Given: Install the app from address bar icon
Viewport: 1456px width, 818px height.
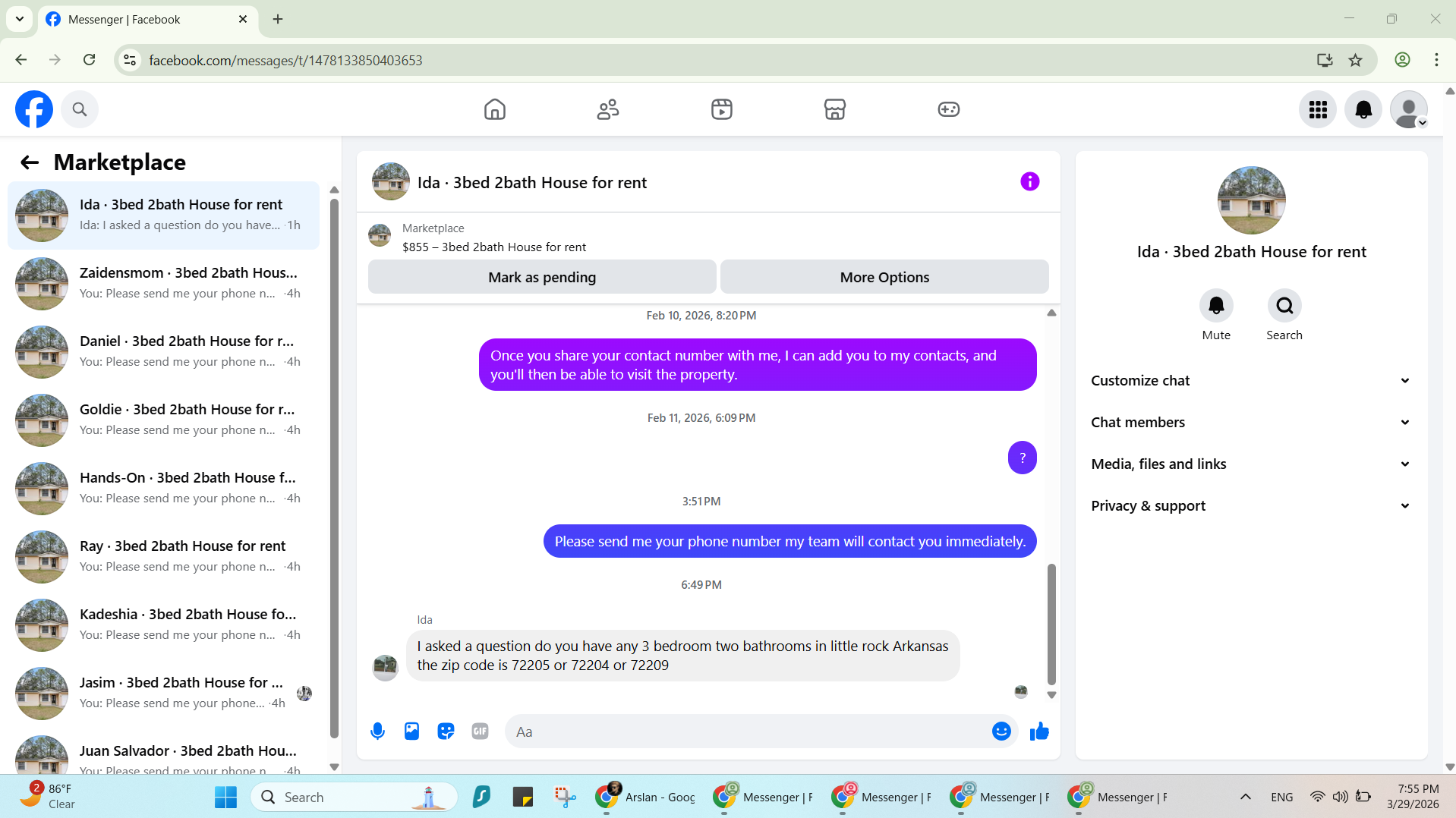Looking at the screenshot, I should 1325,60.
